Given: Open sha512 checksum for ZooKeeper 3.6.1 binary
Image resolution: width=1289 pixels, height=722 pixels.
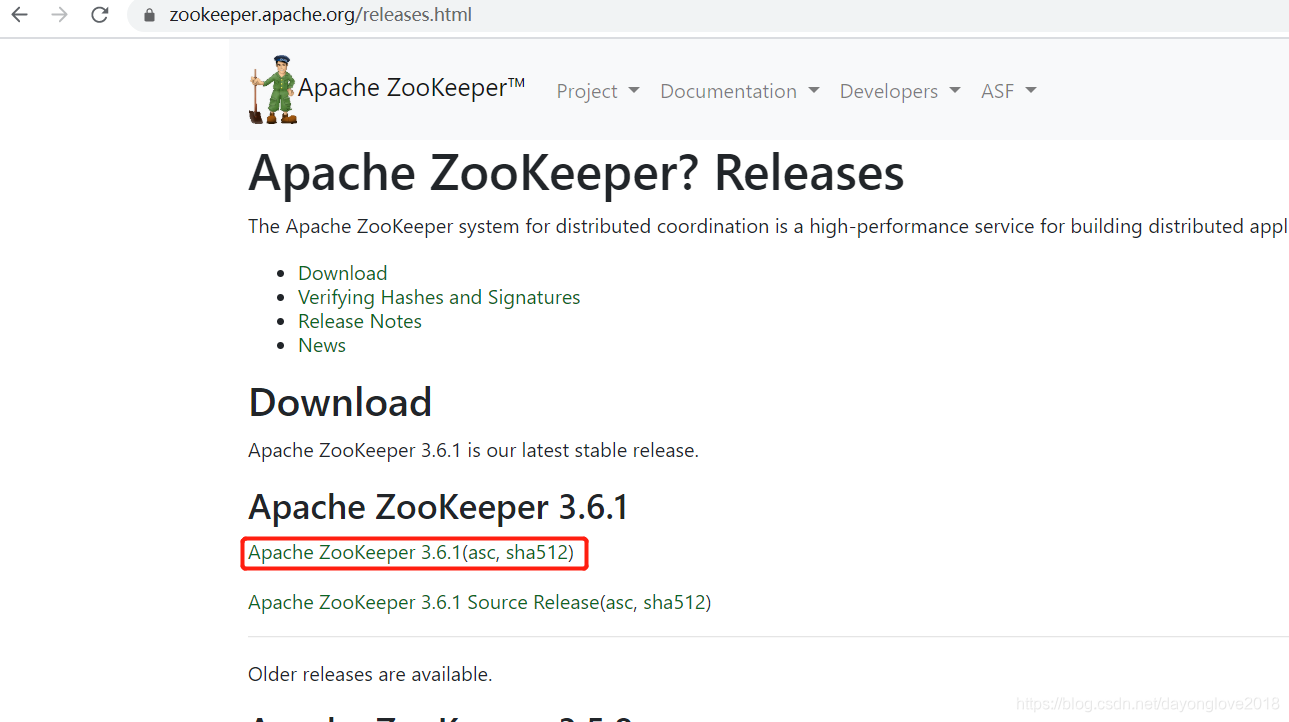Looking at the screenshot, I should [537, 552].
